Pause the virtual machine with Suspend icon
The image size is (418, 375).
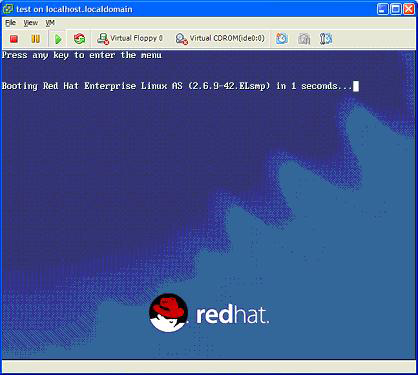point(35,39)
